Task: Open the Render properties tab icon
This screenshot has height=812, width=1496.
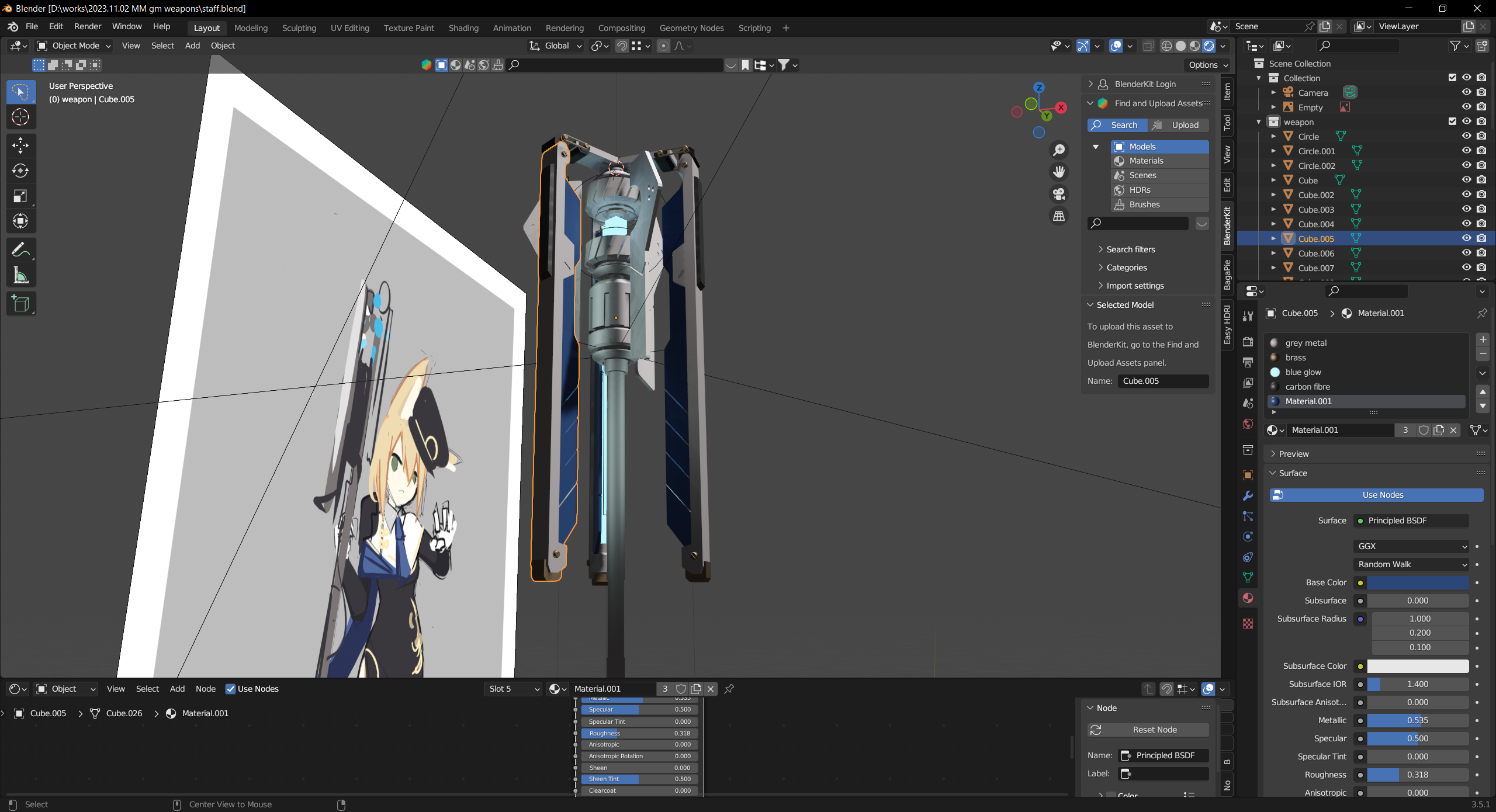Action: [x=1248, y=342]
